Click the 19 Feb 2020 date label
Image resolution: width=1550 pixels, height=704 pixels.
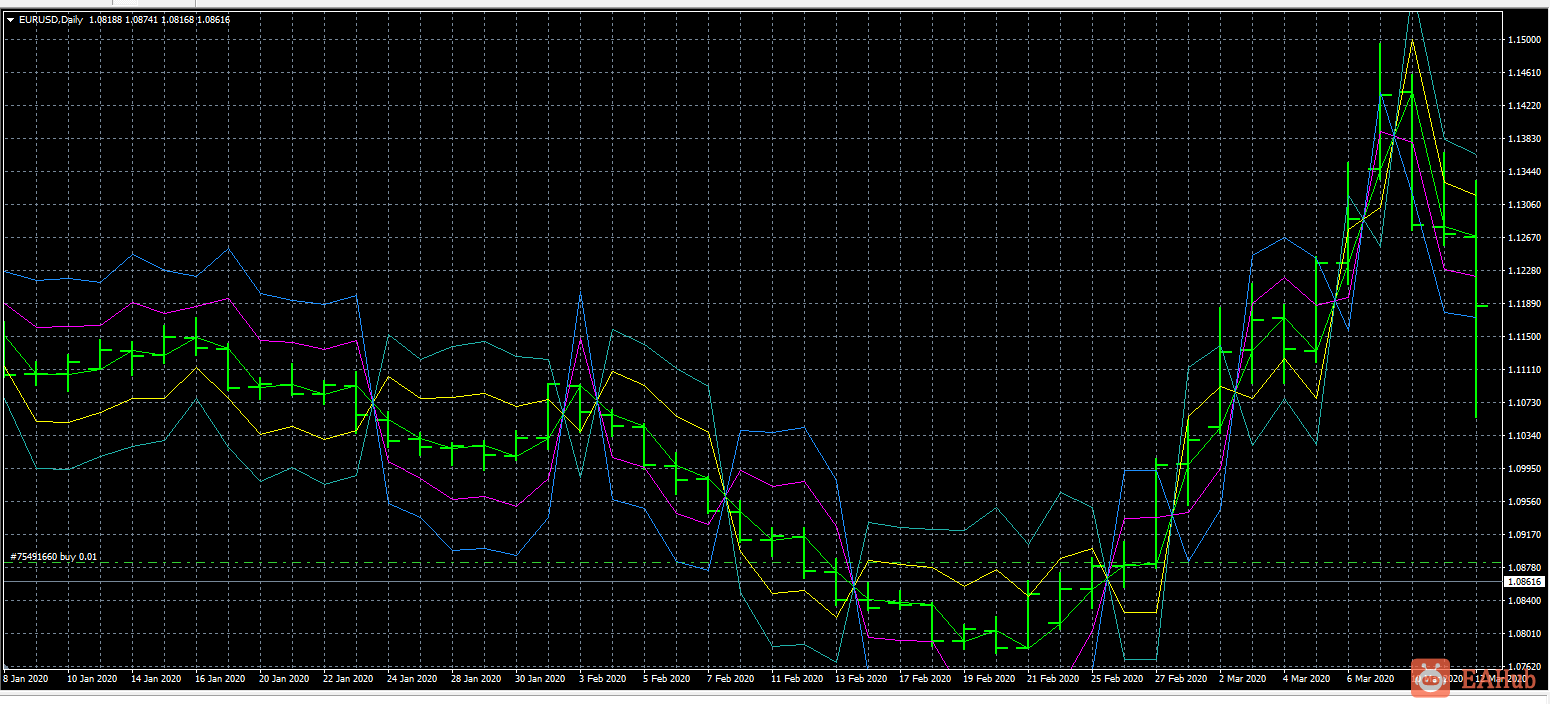point(989,678)
